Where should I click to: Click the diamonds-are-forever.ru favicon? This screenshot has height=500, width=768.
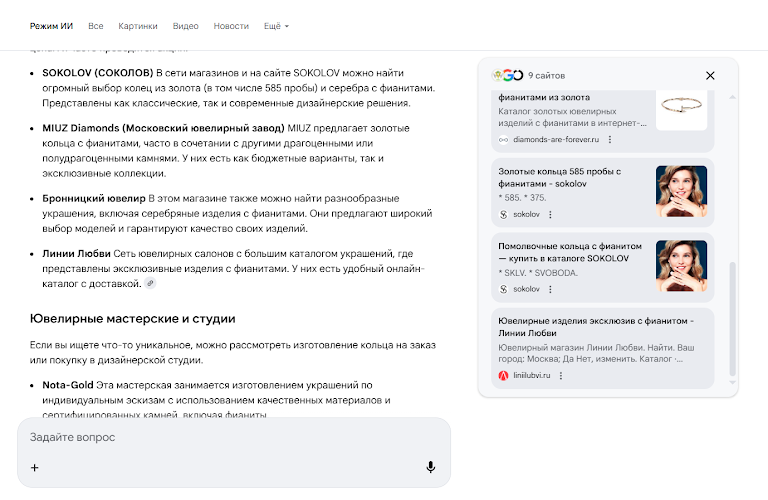(x=503, y=139)
